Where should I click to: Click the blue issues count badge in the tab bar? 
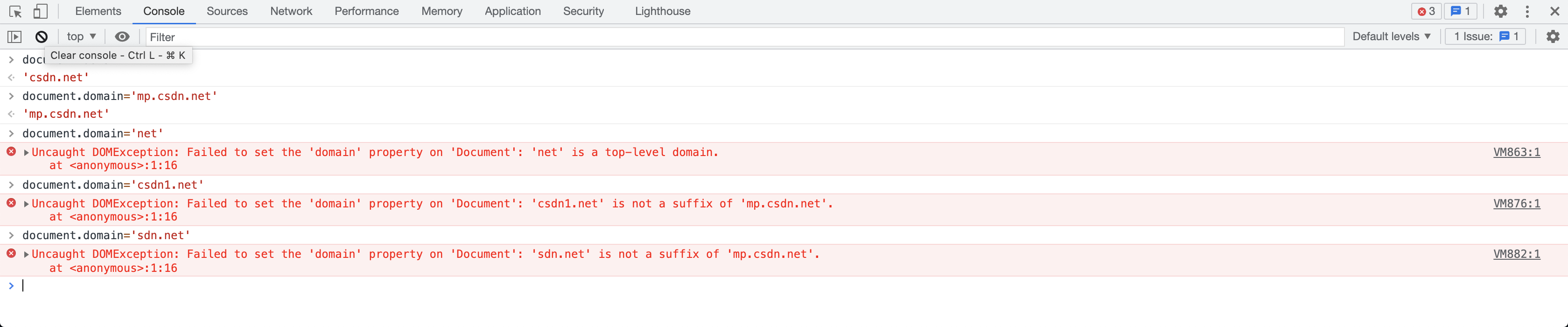(1461, 12)
